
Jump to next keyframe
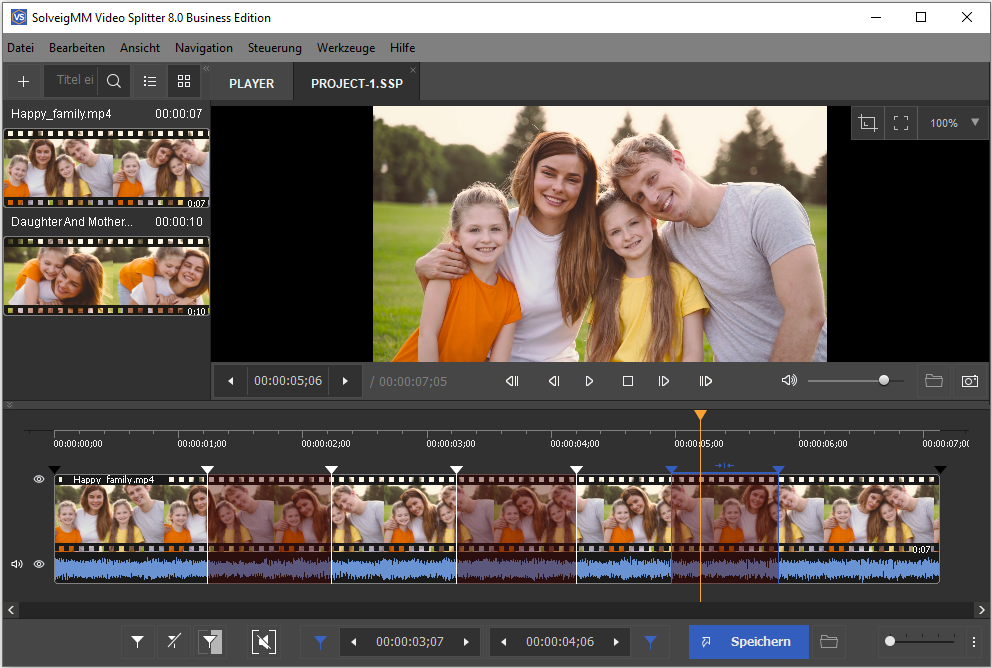(x=705, y=381)
